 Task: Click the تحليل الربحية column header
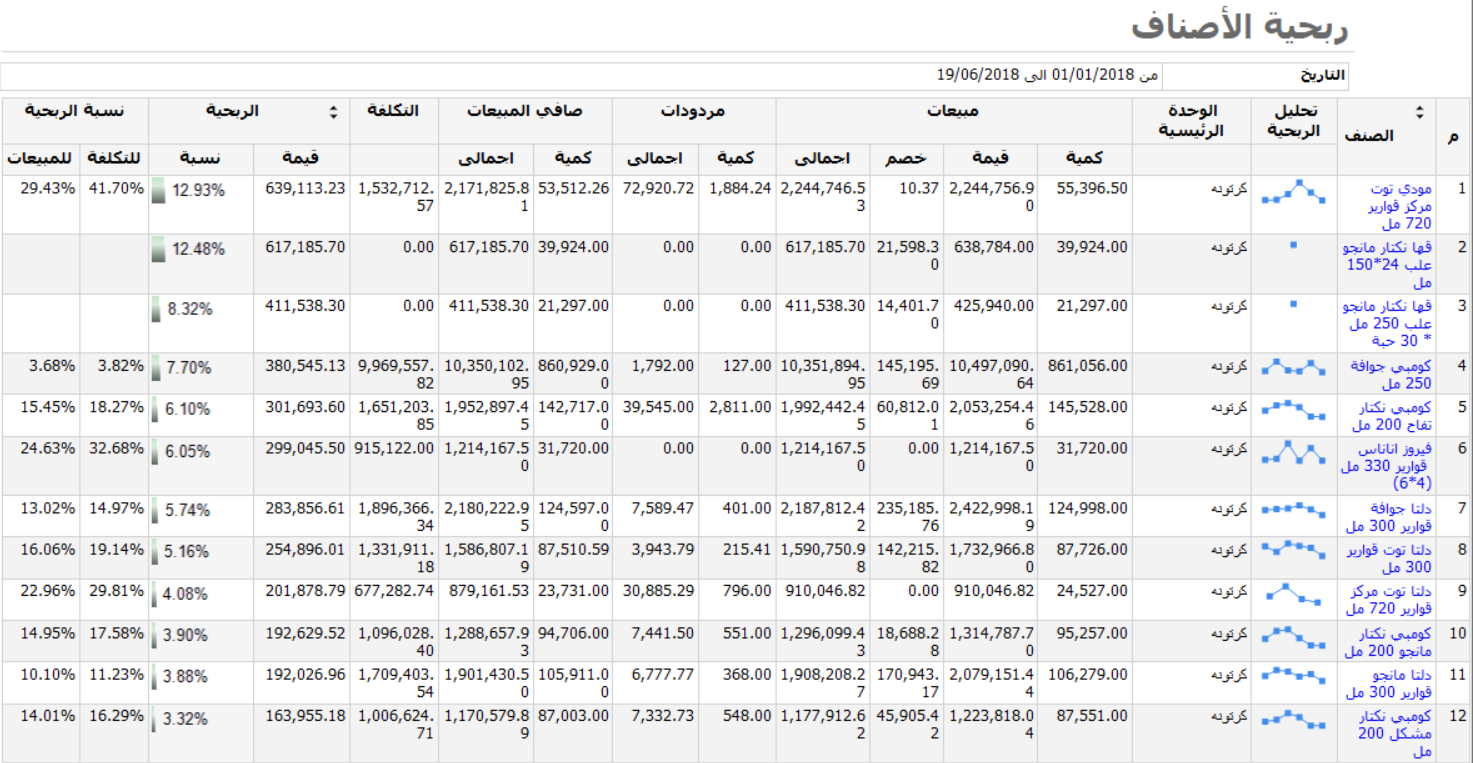point(1294,120)
